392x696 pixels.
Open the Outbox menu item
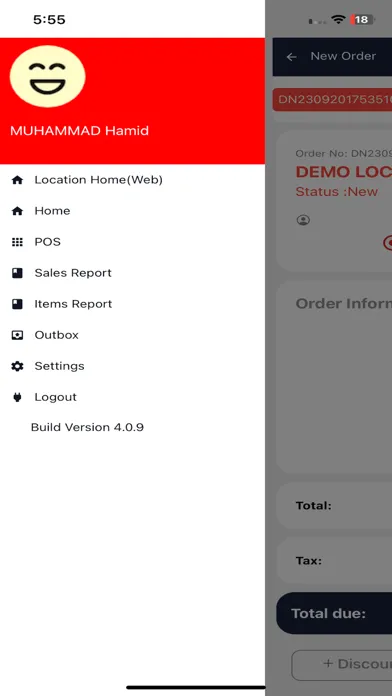coord(132,335)
